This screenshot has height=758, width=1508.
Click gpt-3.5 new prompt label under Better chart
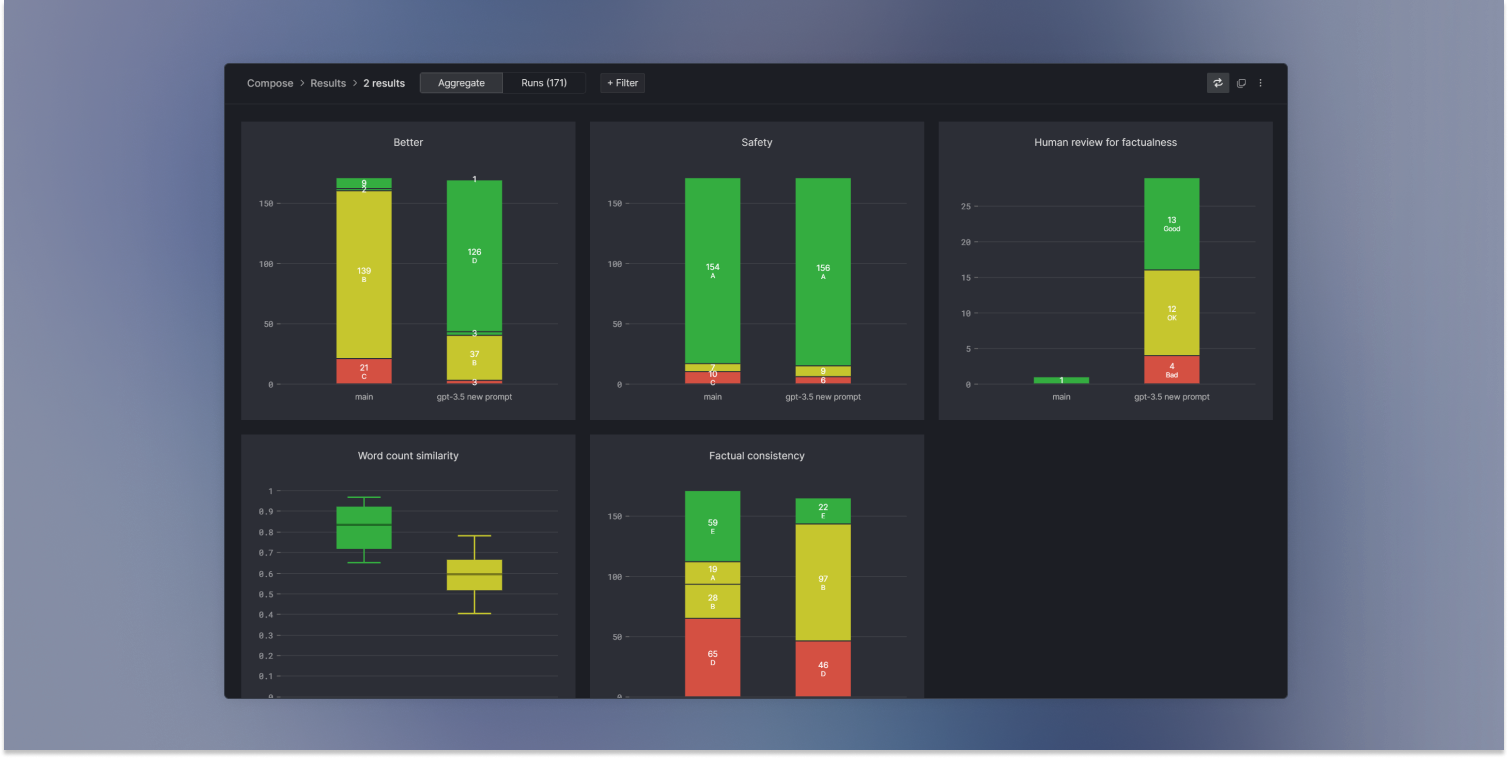click(x=474, y=397)
